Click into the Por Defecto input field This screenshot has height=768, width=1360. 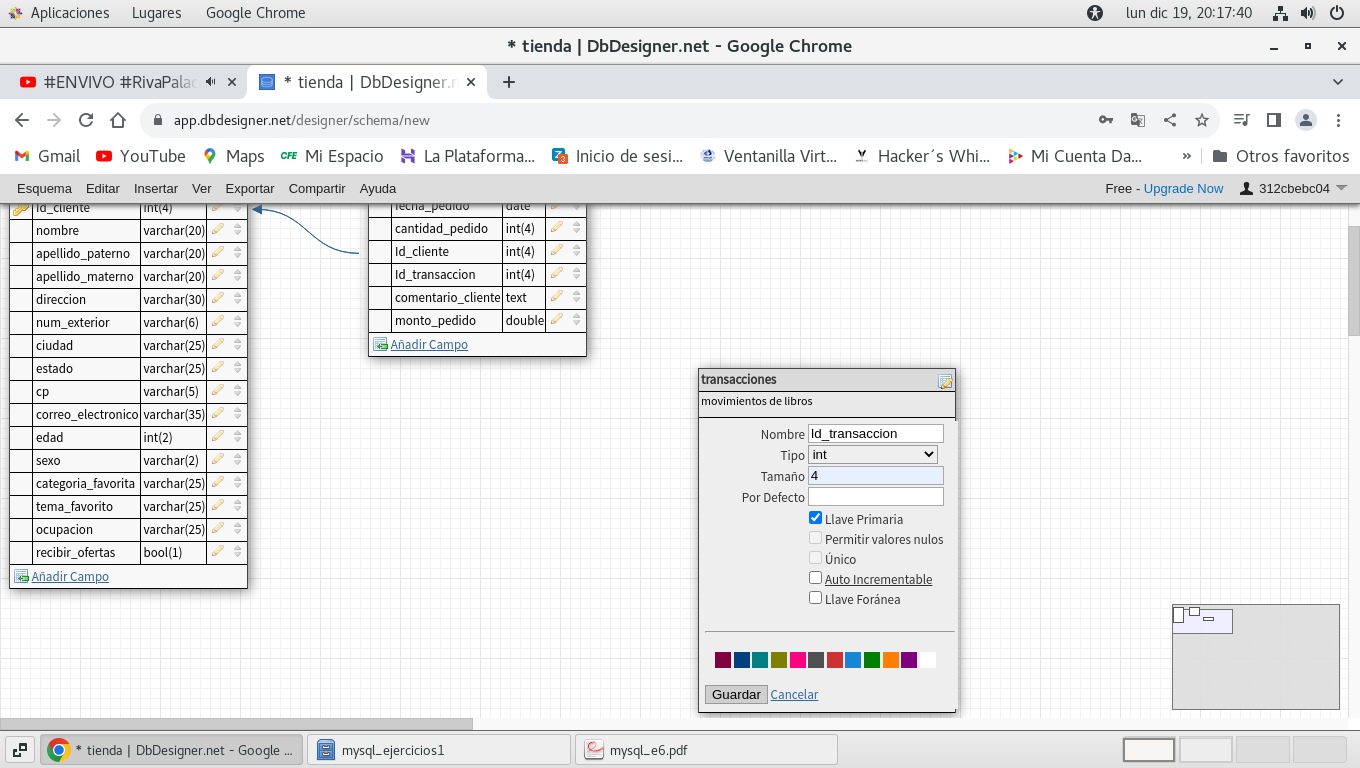click(x=876, y=497)
